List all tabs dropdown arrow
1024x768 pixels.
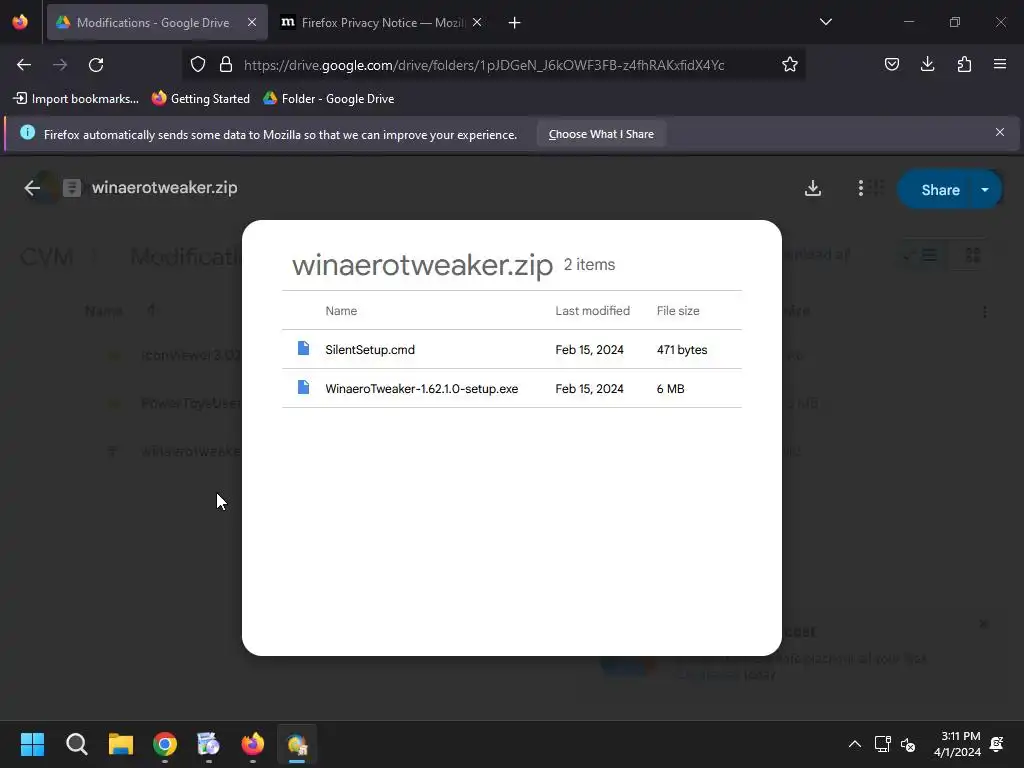click(825, 22)
